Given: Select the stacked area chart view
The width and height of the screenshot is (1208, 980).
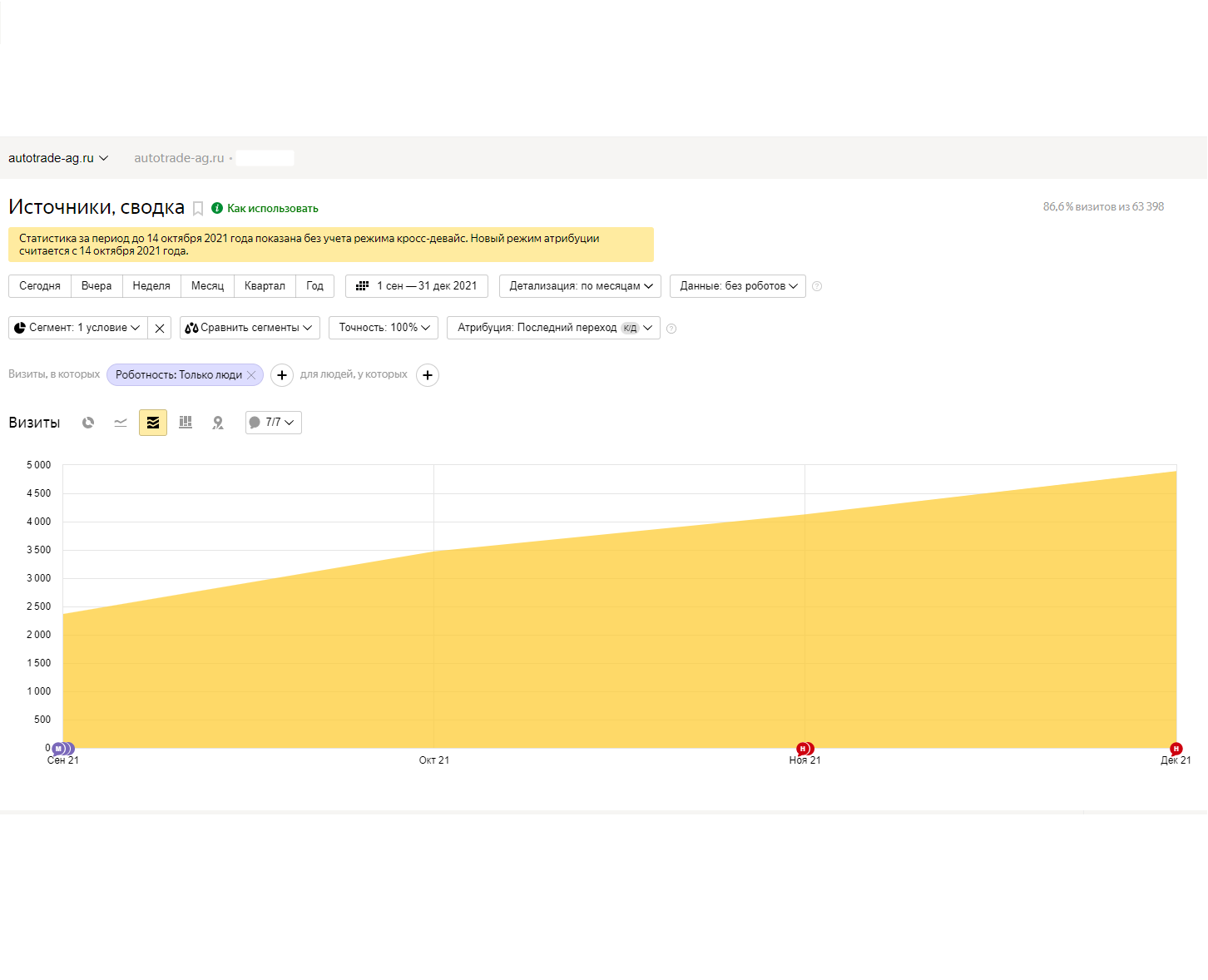Looking at the screenshot, I should [153, 423].
